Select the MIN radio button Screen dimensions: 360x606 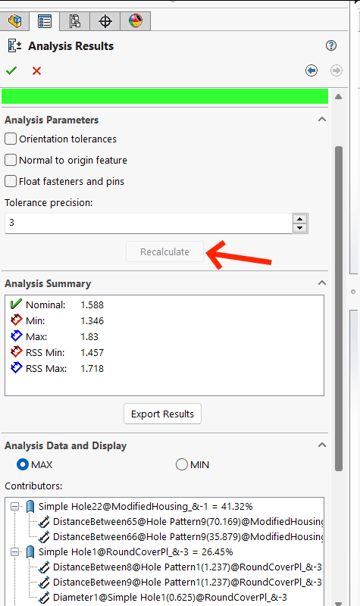tap(182, 464)
